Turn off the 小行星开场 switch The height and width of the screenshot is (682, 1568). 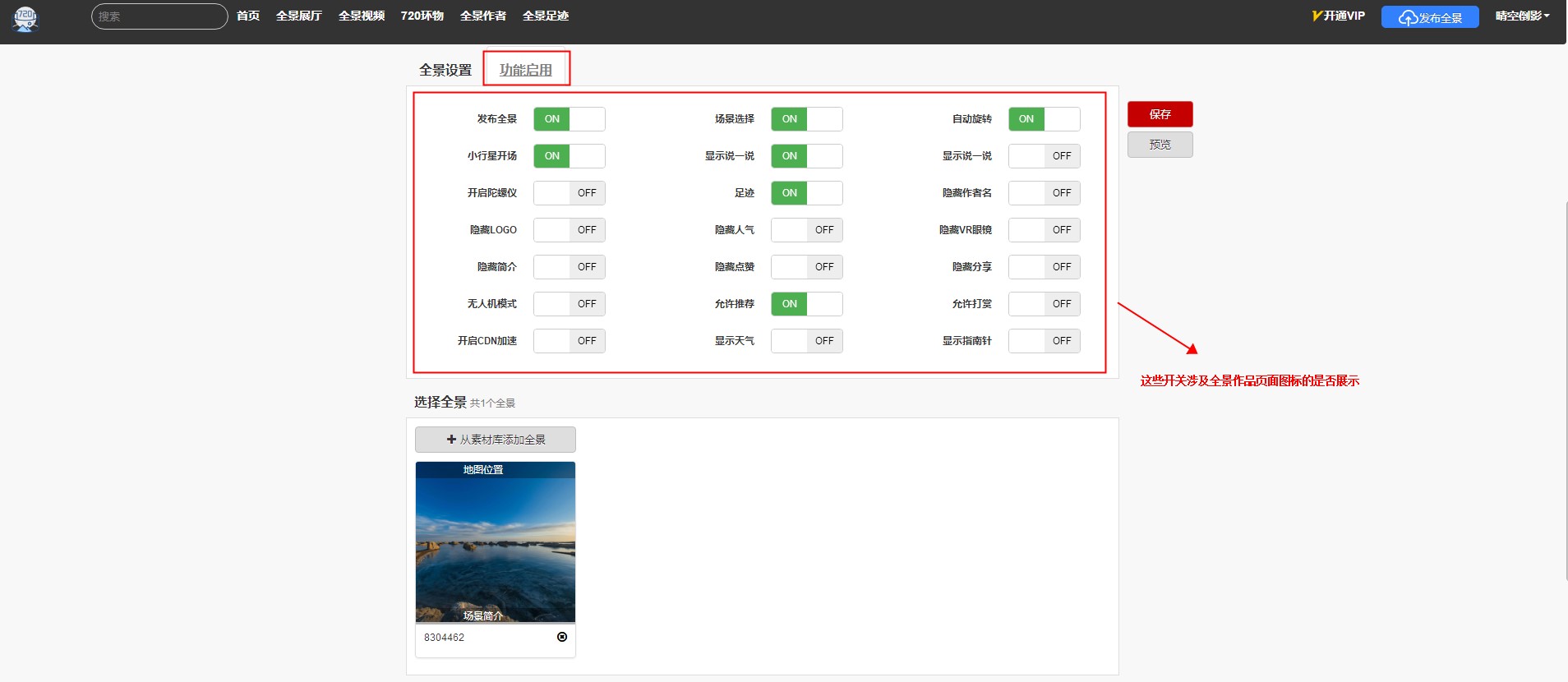pos(570,156)
